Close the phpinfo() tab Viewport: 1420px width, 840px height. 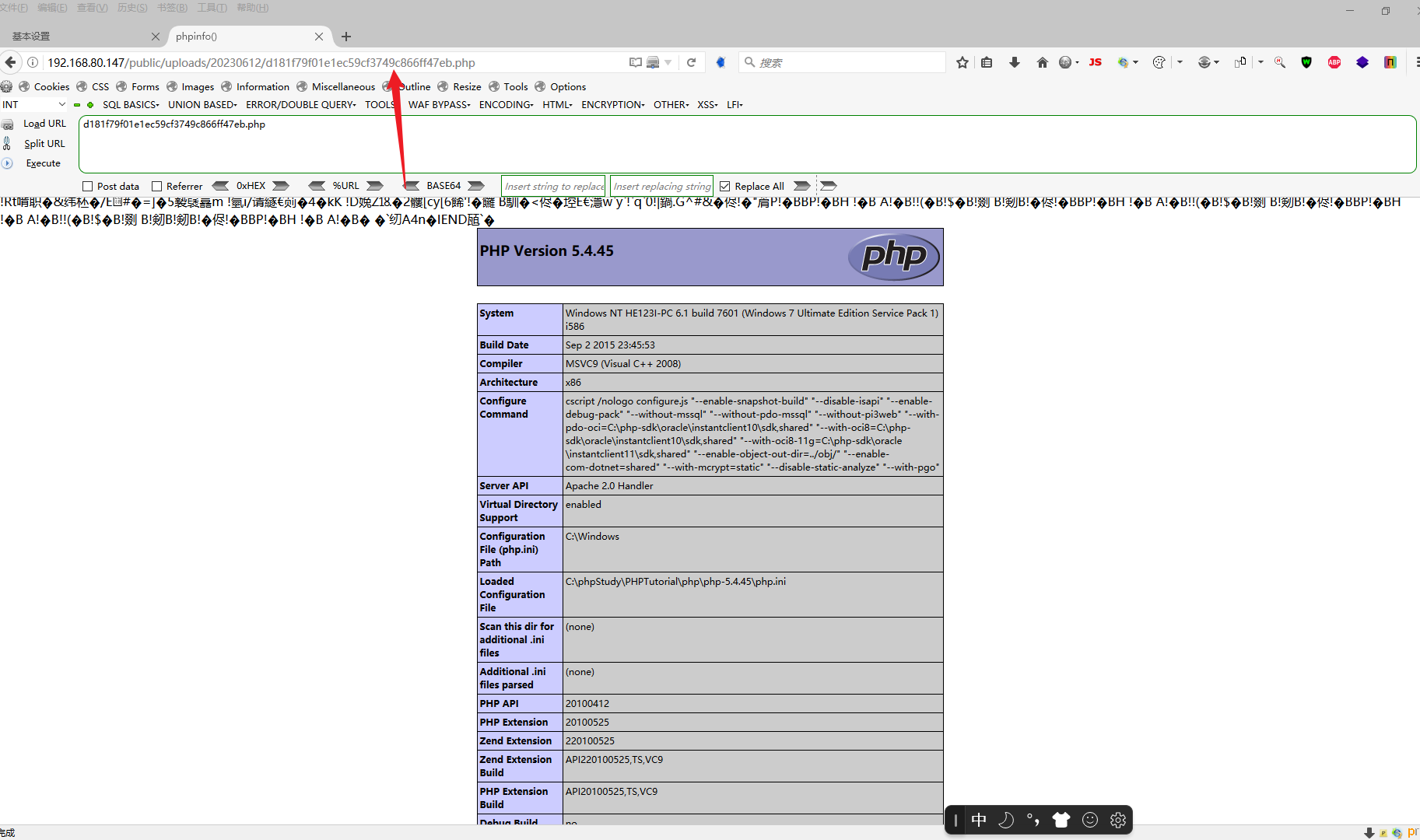click(319, 37)
